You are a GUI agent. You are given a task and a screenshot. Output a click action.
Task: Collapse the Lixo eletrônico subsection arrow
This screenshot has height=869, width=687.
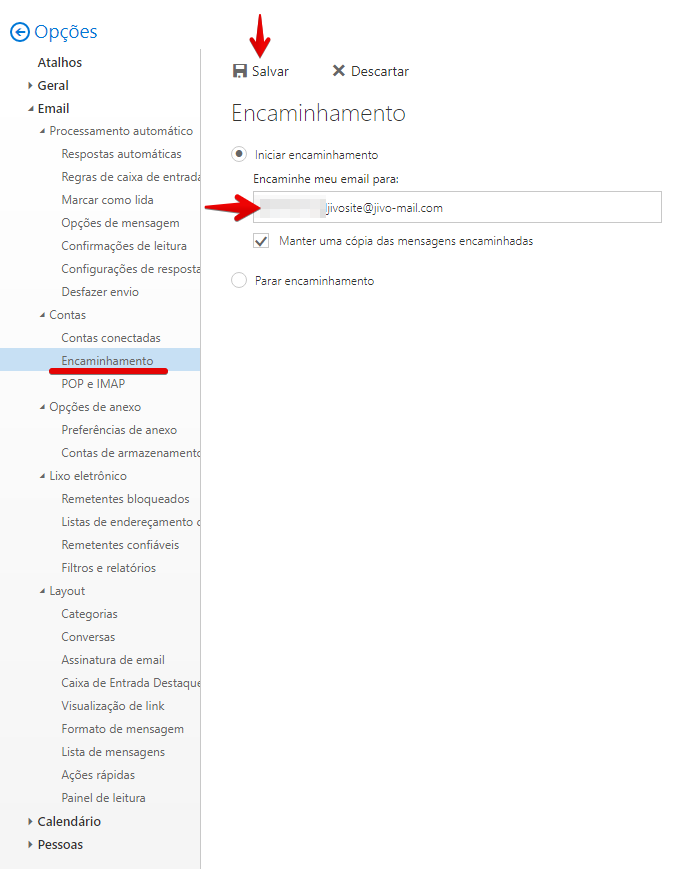(x=42, y=476)
